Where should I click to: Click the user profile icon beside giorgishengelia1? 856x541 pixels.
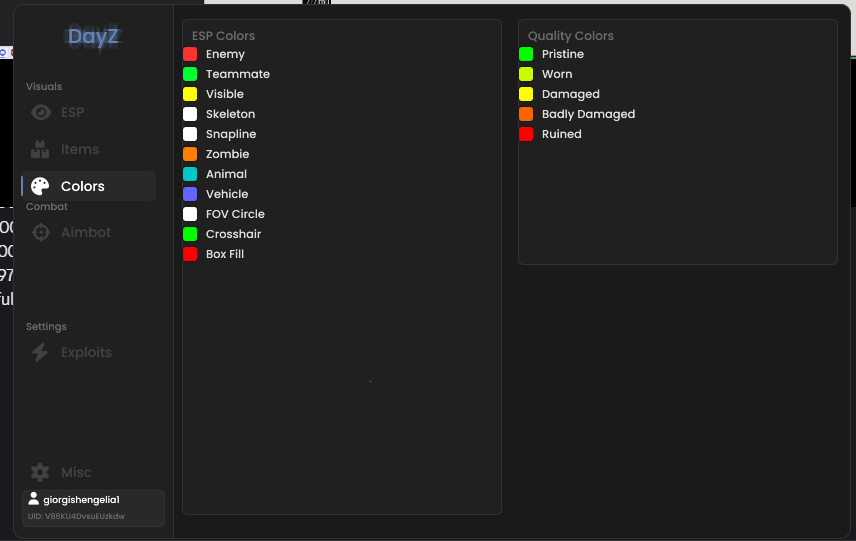point(34,498)
